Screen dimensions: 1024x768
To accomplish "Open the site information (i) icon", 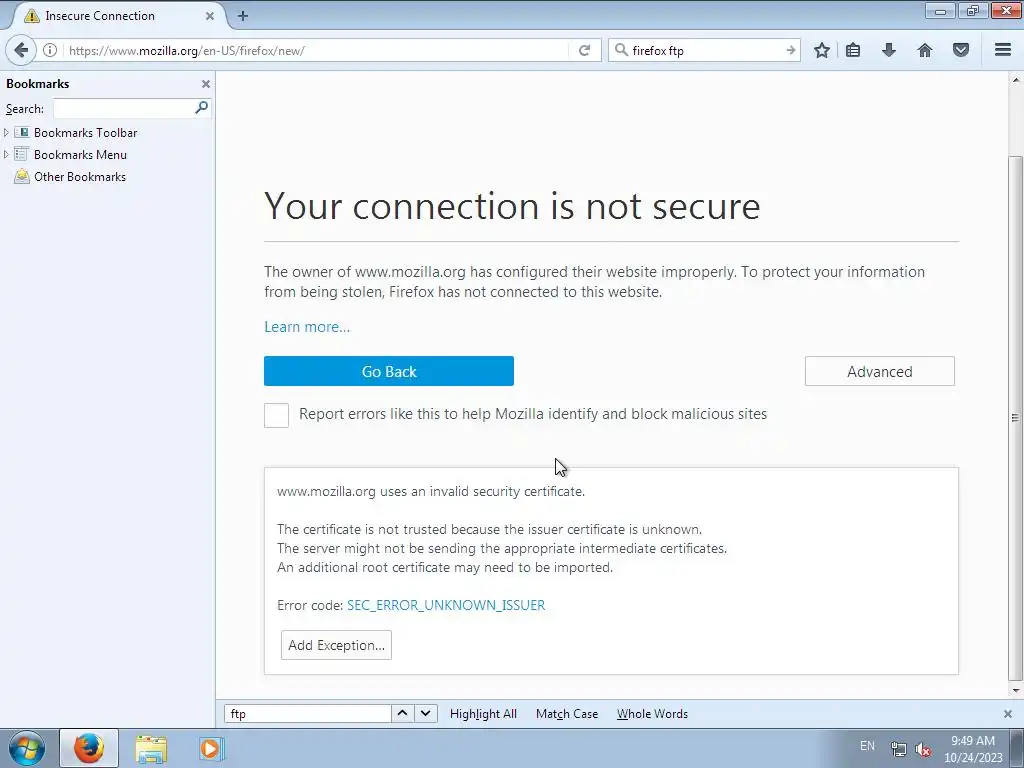I will (50, 50).
